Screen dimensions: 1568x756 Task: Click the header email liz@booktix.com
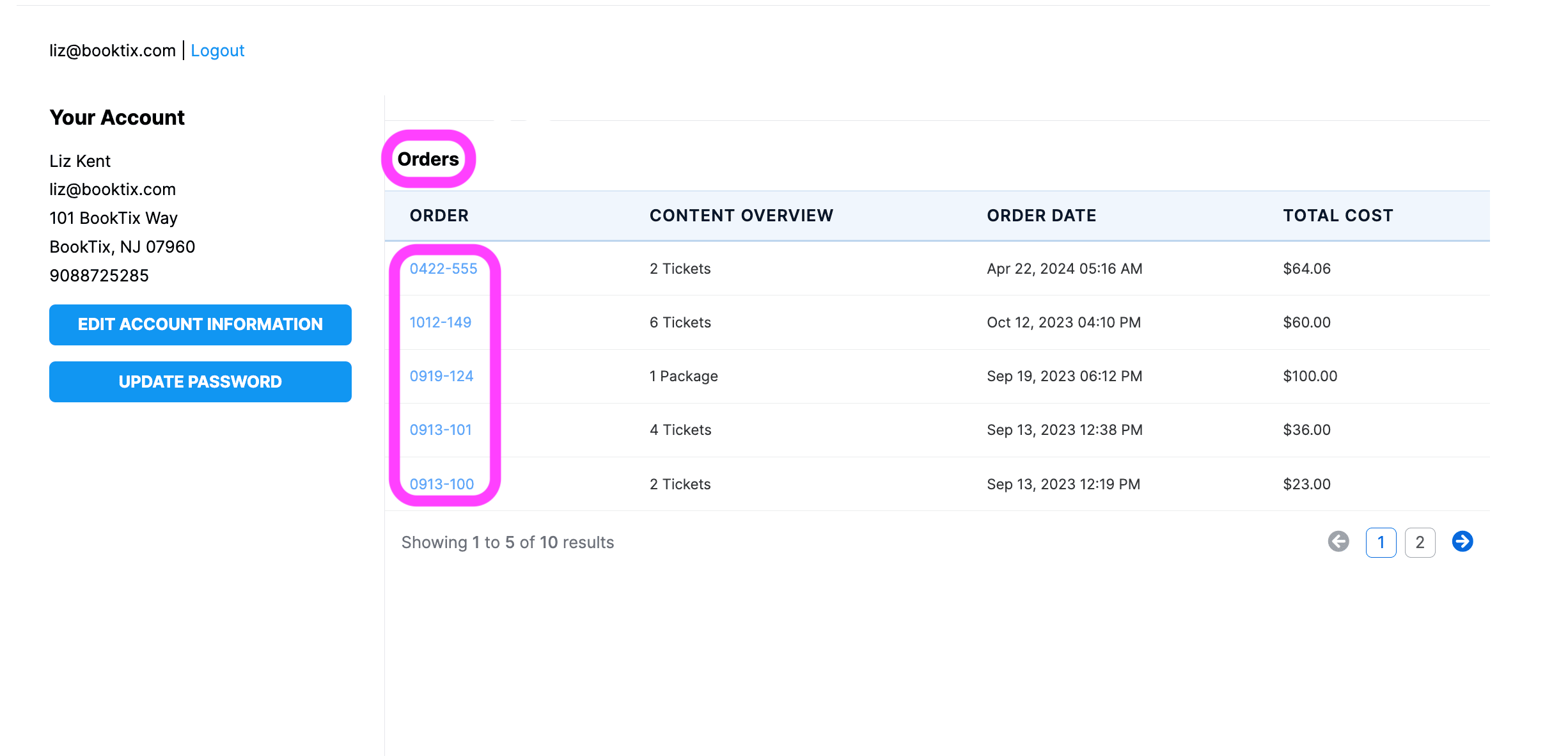click(x=113, y=51)
